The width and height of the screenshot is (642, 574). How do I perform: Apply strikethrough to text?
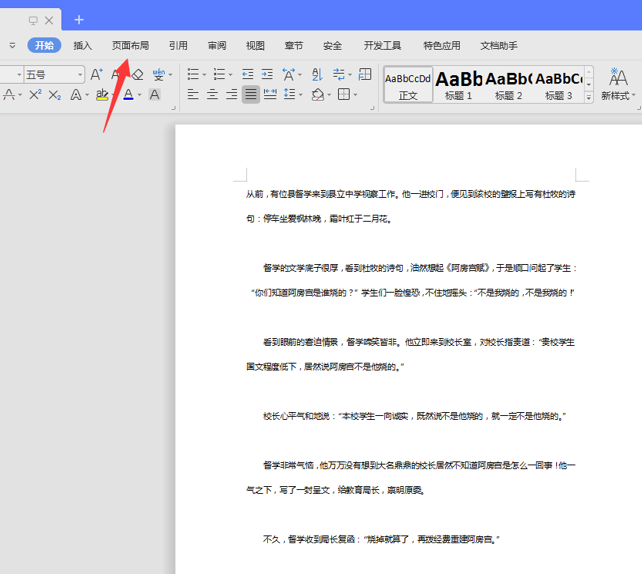point(9,95)
